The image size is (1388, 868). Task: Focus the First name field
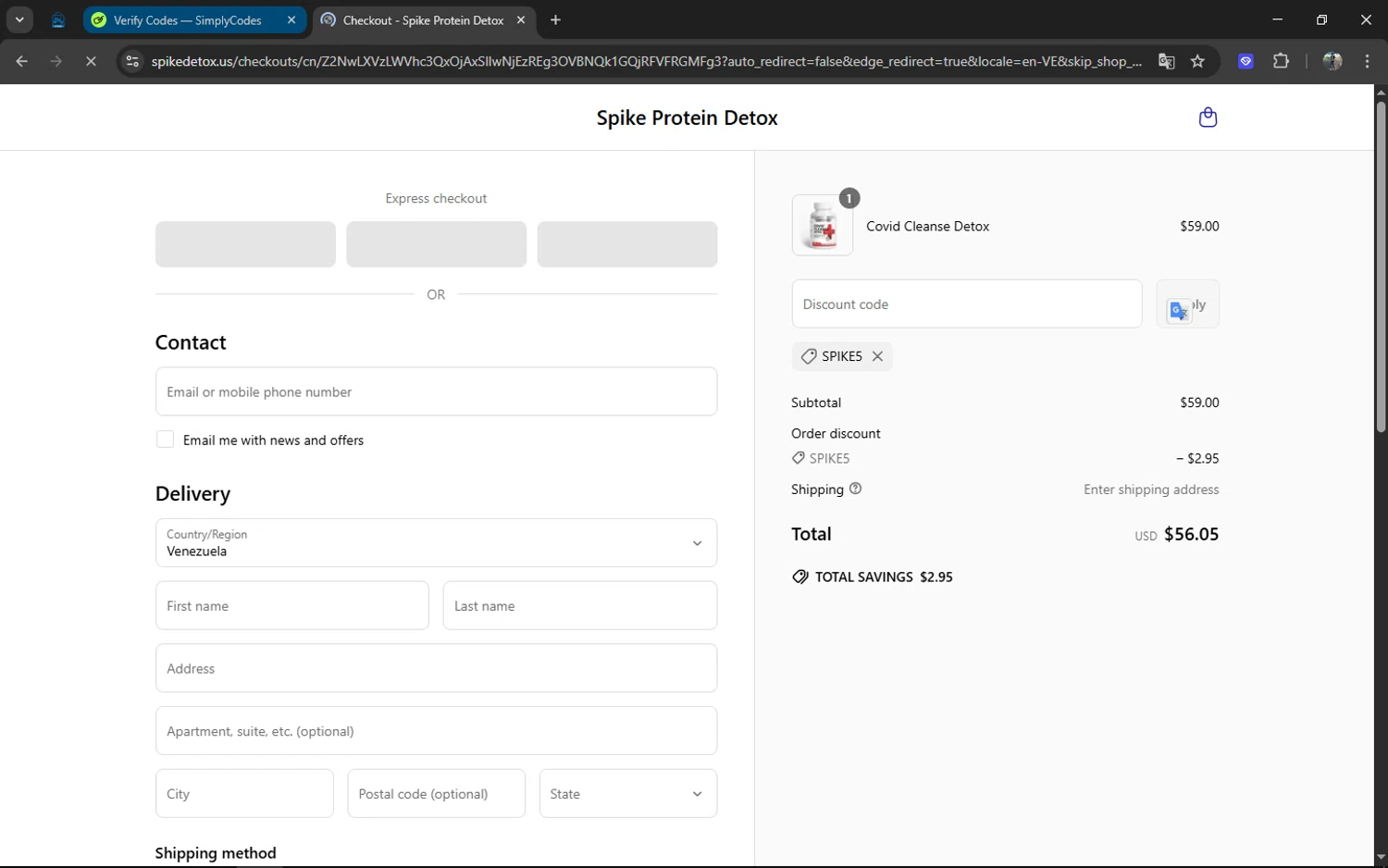coord(292,606)
